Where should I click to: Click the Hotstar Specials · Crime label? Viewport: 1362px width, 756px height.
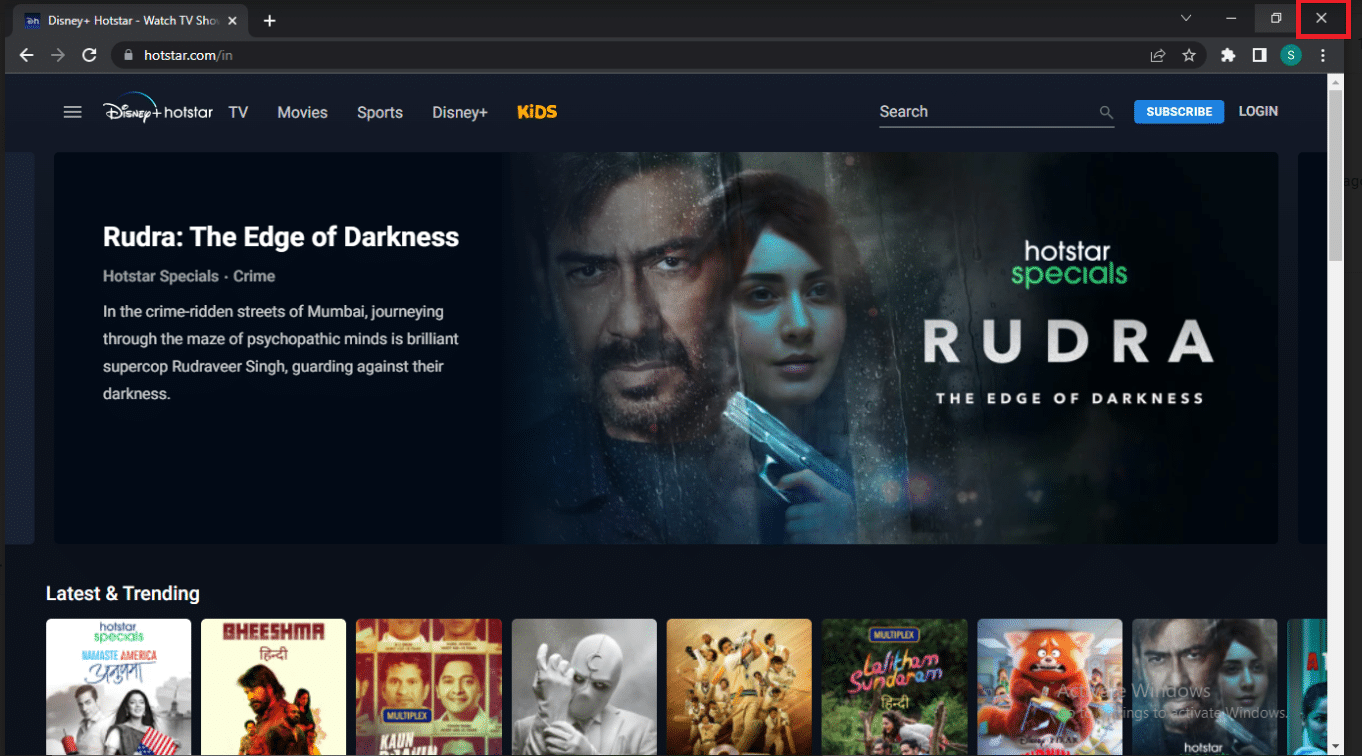(x=189, y=276)
